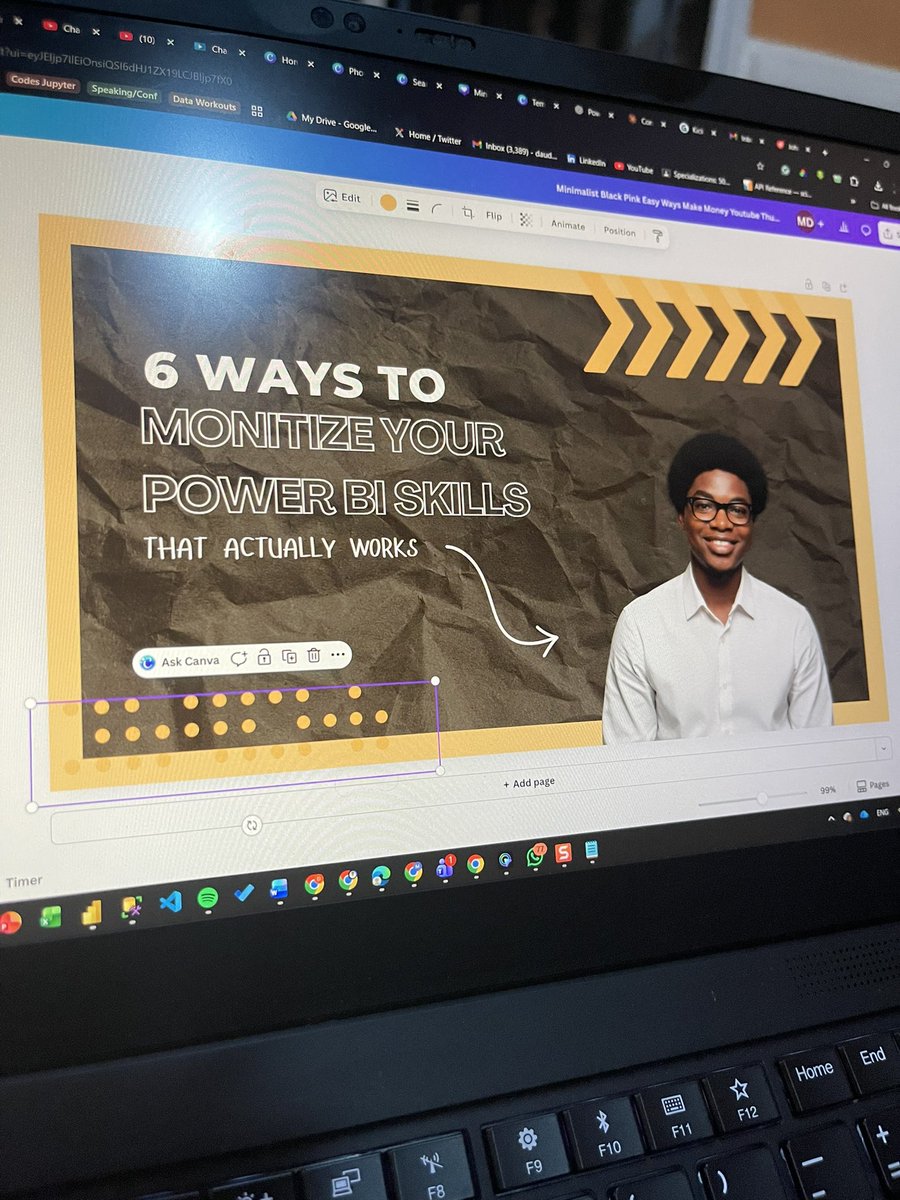
Task: Open the corner rounding icon
Action: tap(436, 209)
